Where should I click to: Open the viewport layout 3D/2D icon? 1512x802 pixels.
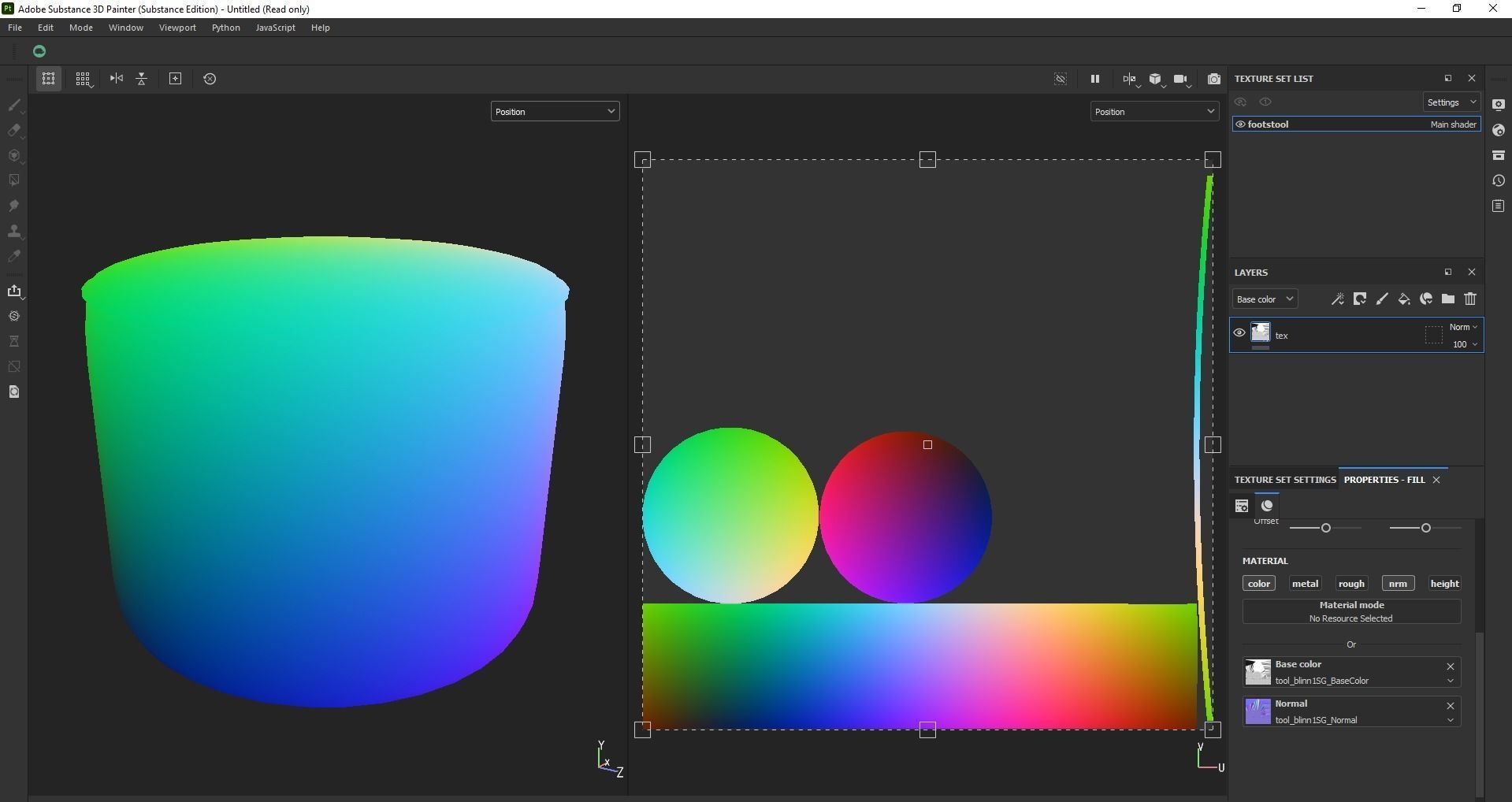coord(1131,79)
